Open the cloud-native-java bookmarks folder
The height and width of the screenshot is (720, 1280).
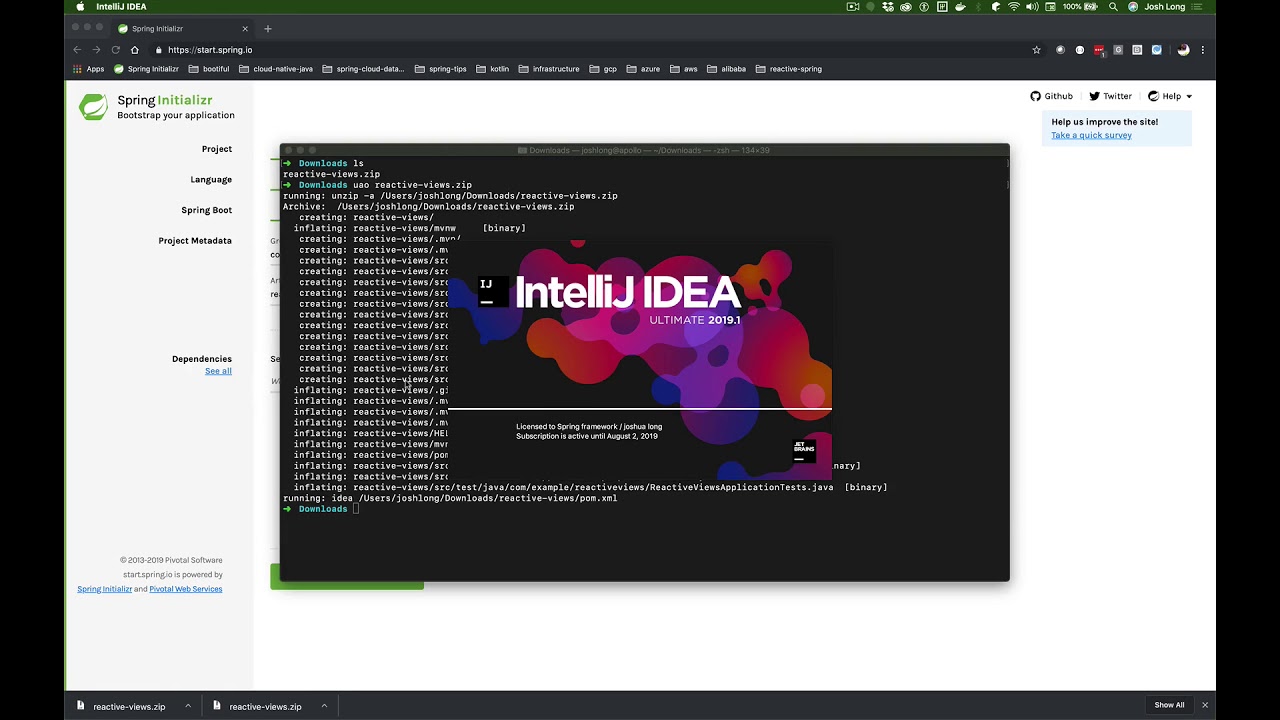point(276,69)
